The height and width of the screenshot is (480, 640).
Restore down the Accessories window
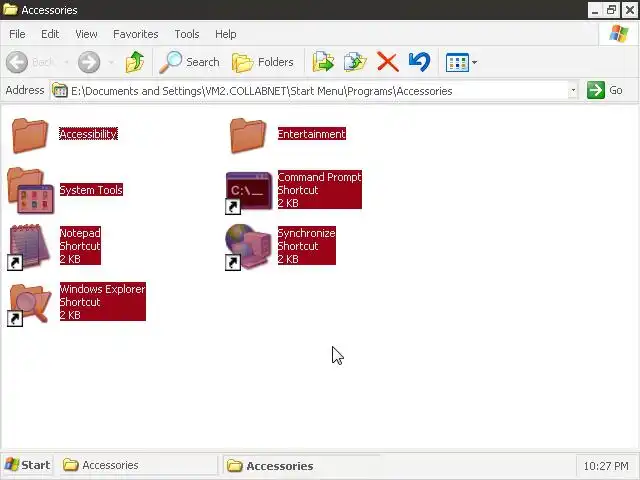click(612, 10)
